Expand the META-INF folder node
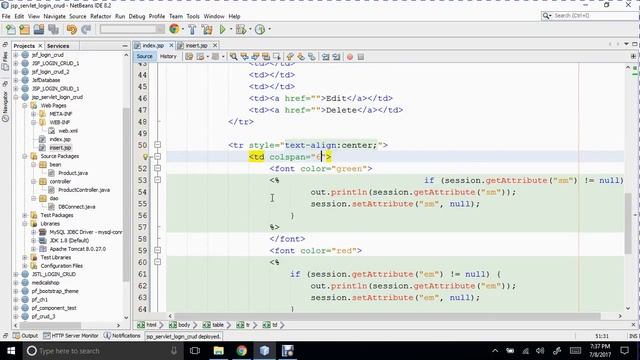This screenshot has height=360, width=640. tap(34, 114)
